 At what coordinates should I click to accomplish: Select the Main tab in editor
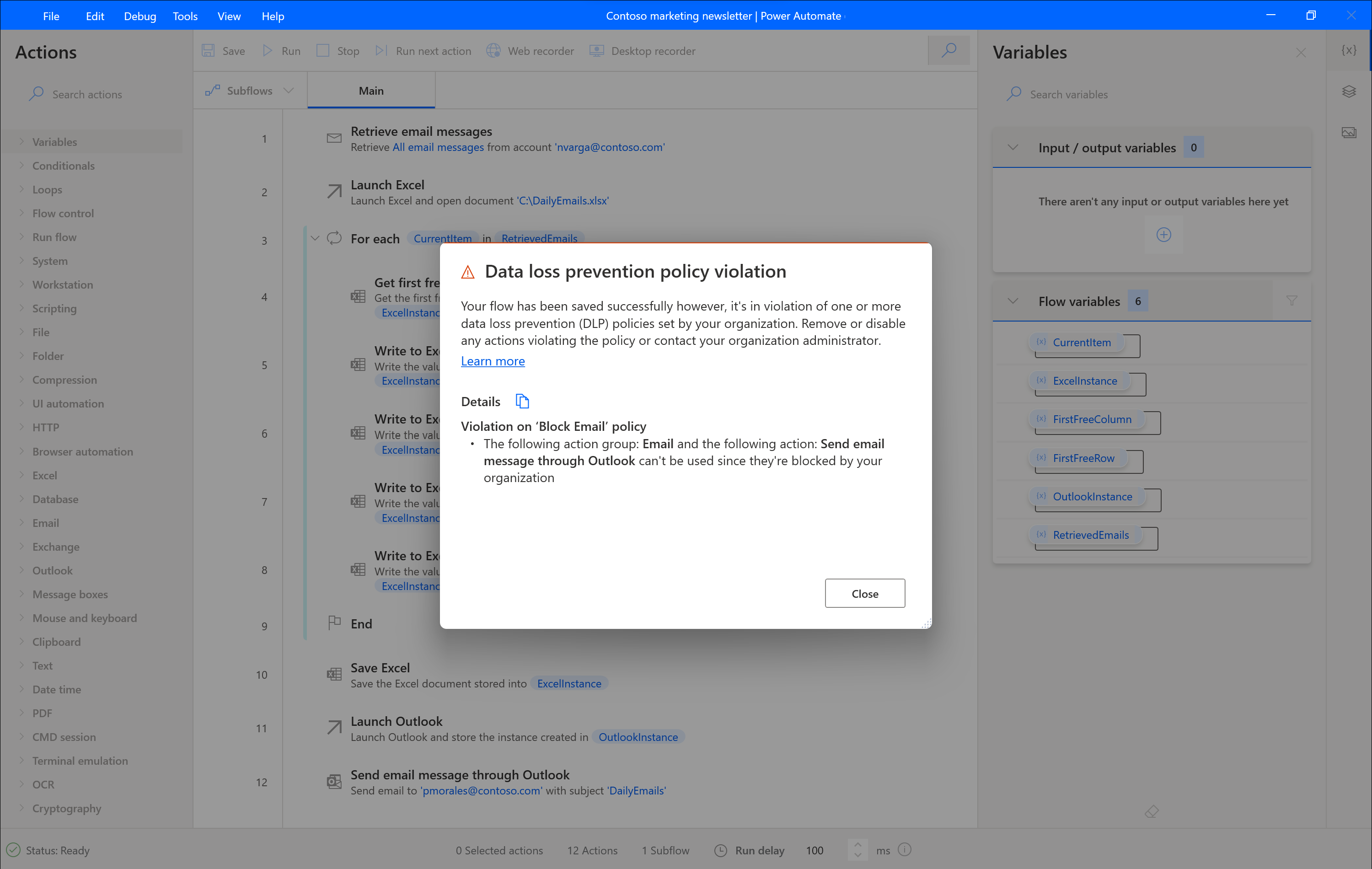pyautogui.click(x=371, y=91)
